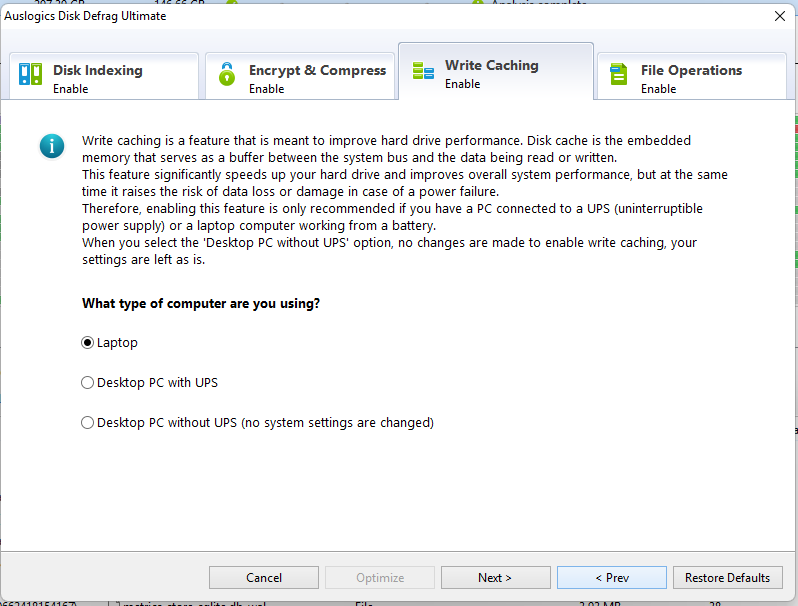Click the Optimize button
Screen dimensions: 798x606
click(380, 577)
